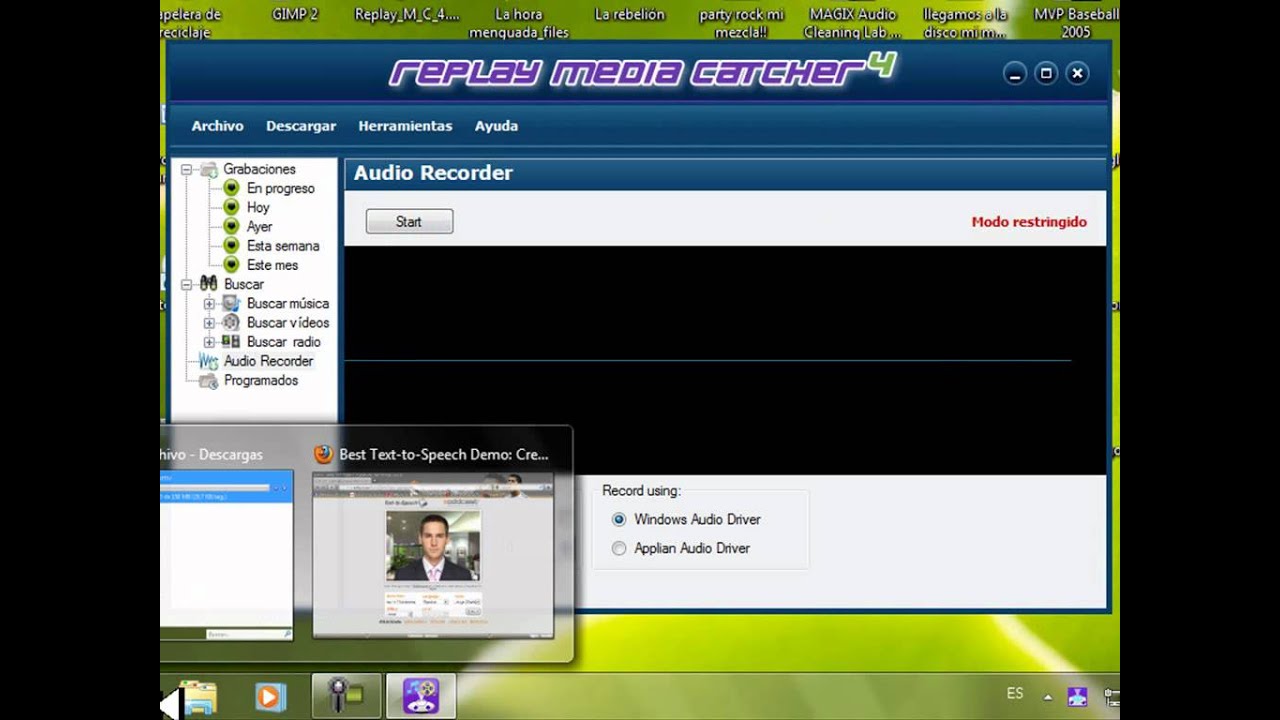Open the Archivo menu

217,126
